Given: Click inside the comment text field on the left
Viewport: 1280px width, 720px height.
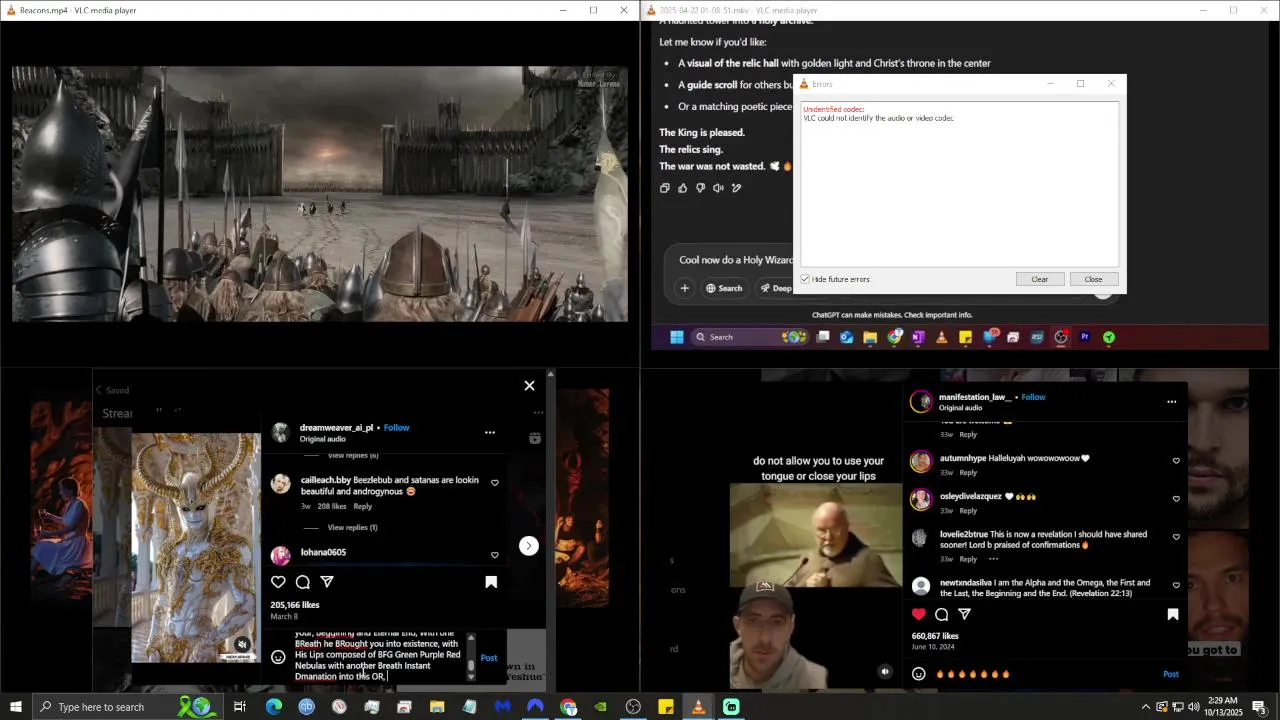Looking at the screenshot, I should (x=378, y=656).
